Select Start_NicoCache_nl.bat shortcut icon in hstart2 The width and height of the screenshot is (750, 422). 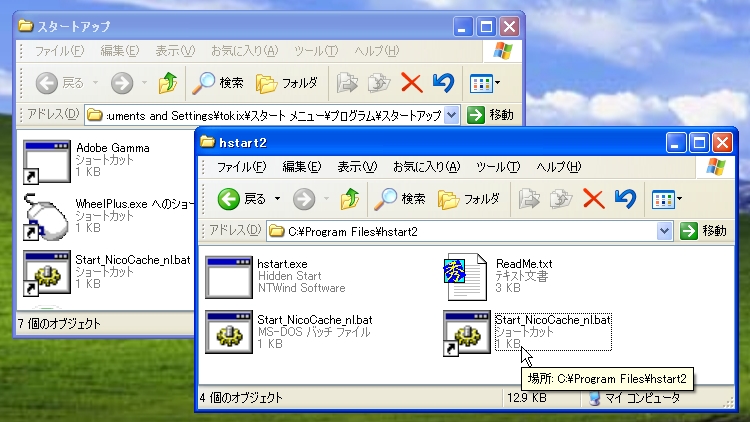[467, 333]
